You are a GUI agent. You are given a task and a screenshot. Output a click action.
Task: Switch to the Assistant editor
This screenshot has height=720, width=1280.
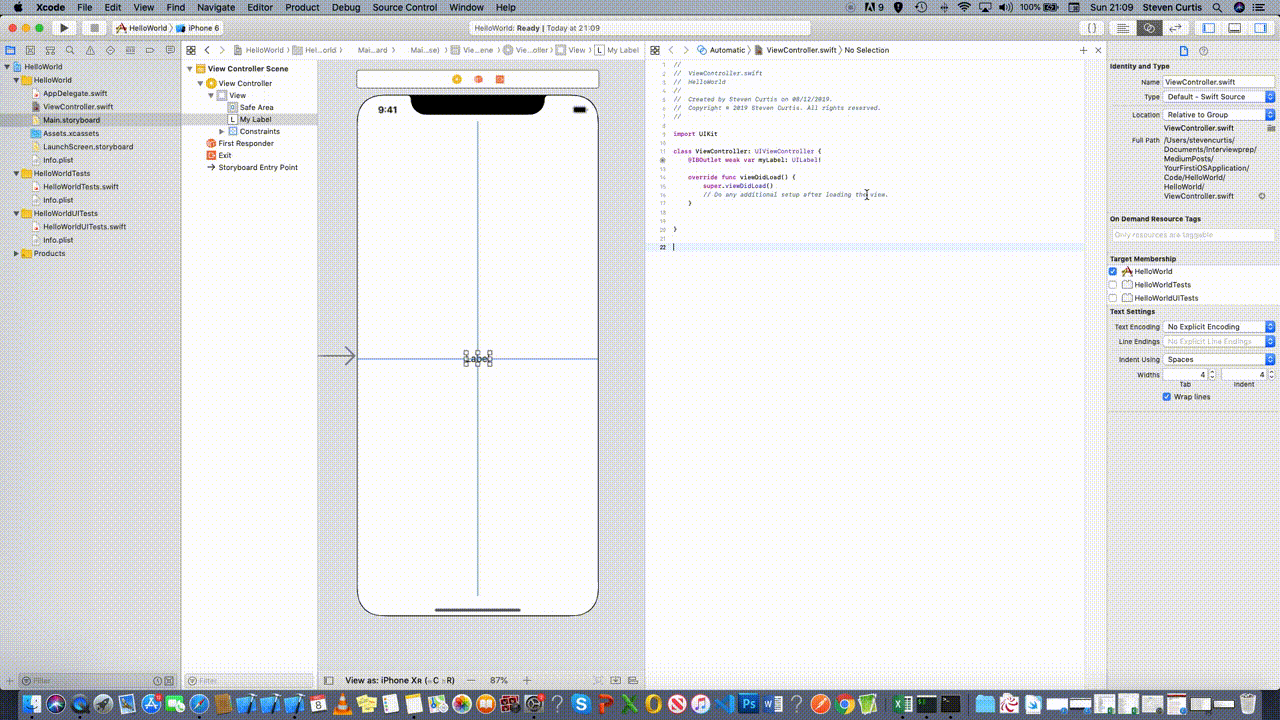(1149, 28)
